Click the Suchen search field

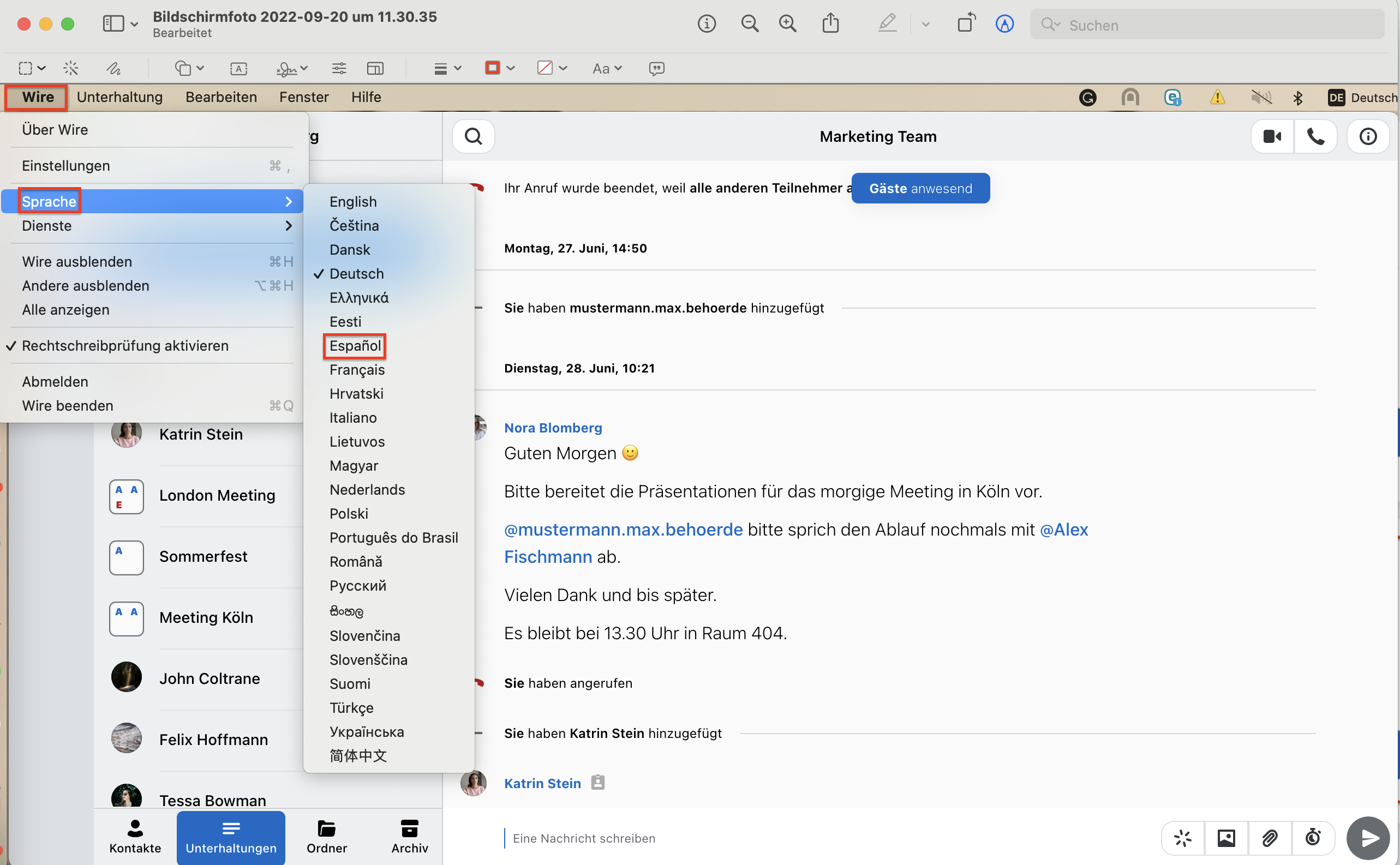coord(1207,25)
